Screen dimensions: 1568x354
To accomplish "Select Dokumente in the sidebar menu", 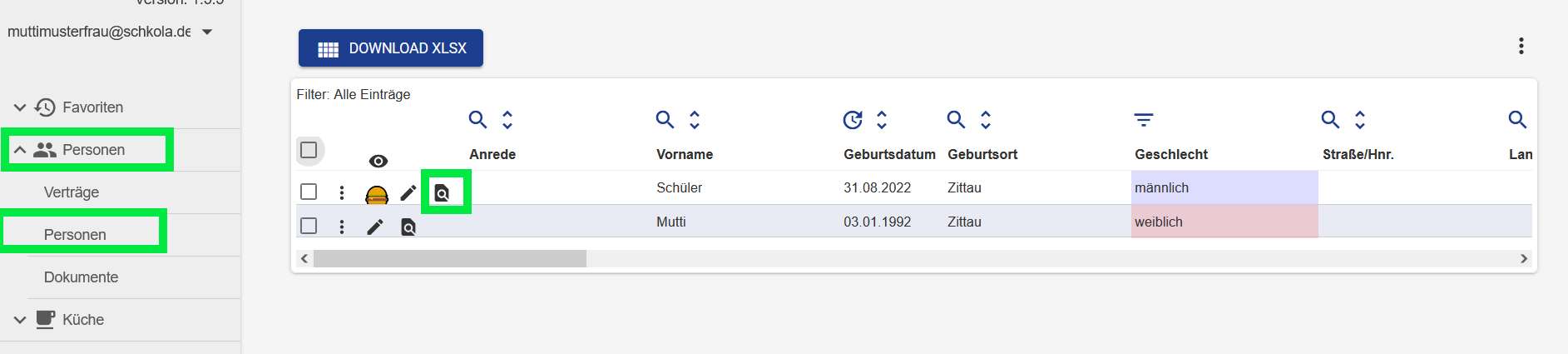I will click(x=81, y=277).
